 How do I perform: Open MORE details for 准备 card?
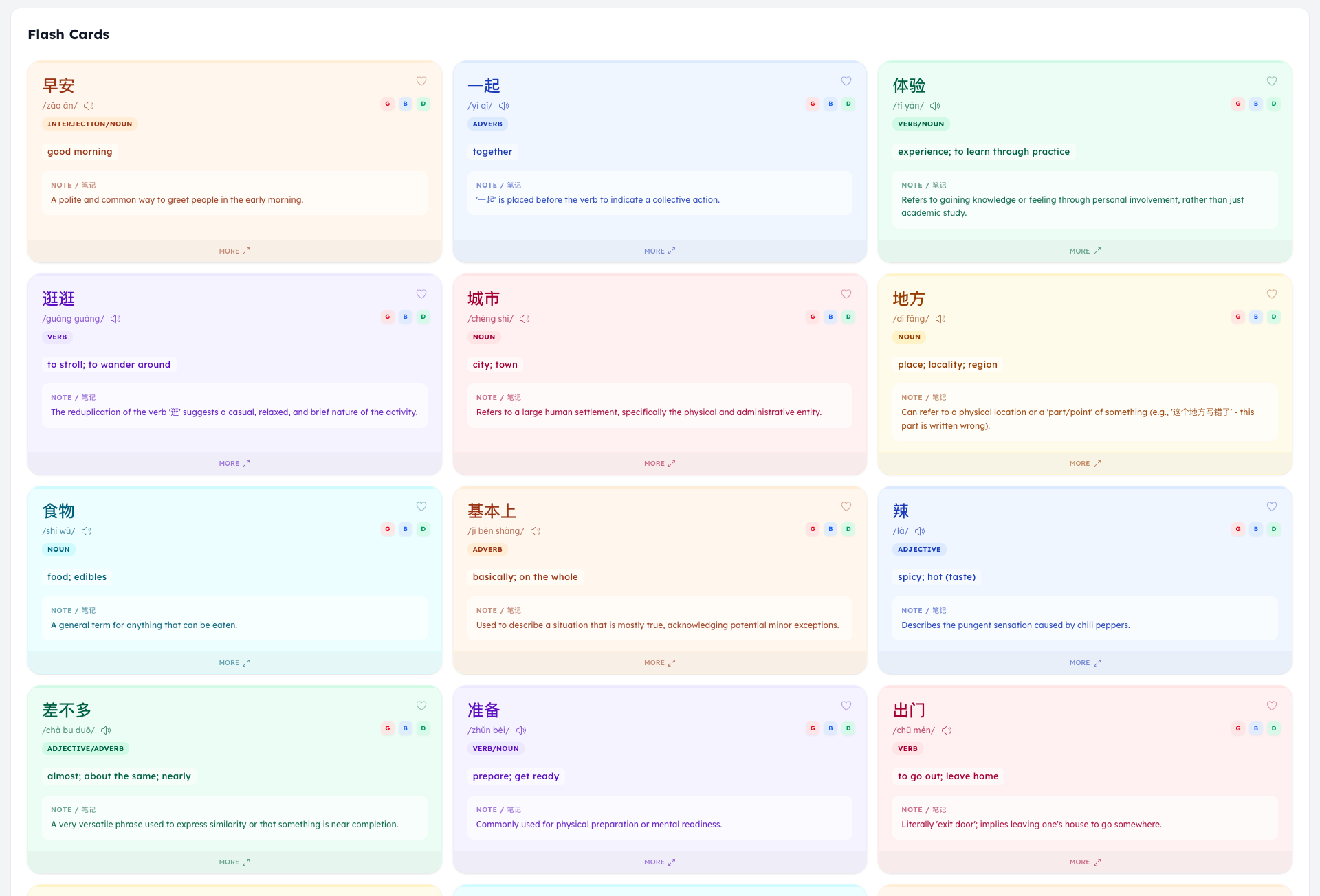point(659,862)
